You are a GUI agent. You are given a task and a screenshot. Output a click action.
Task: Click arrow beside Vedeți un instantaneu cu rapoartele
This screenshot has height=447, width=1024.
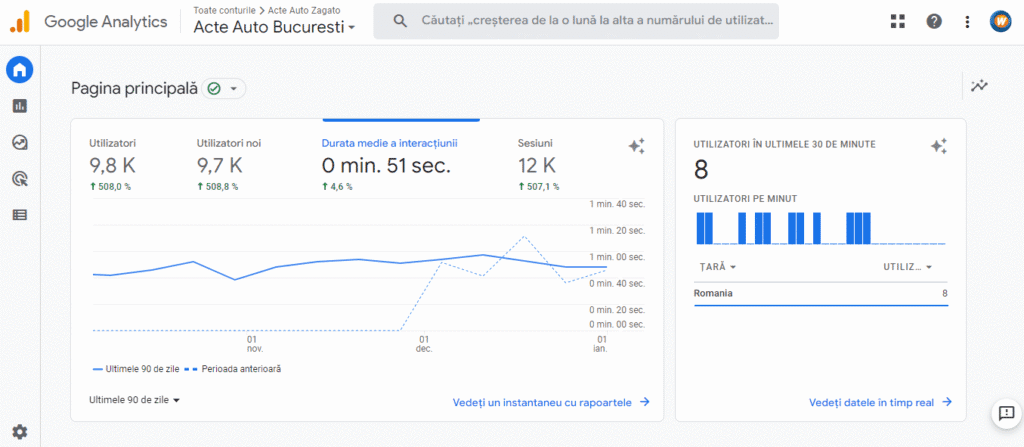[x=645, y=402]
